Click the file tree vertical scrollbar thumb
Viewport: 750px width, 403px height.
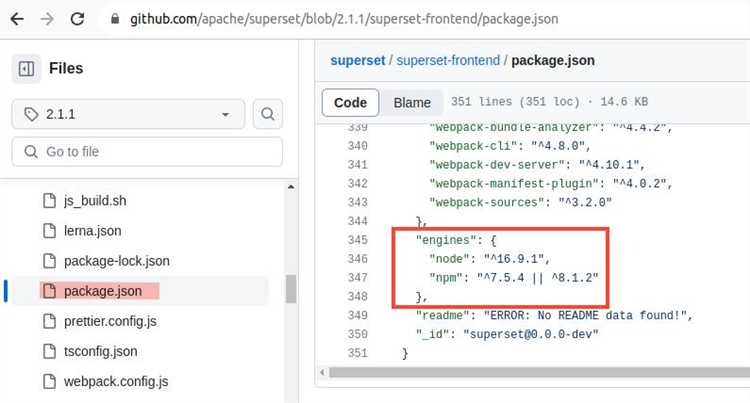point(291,289)
